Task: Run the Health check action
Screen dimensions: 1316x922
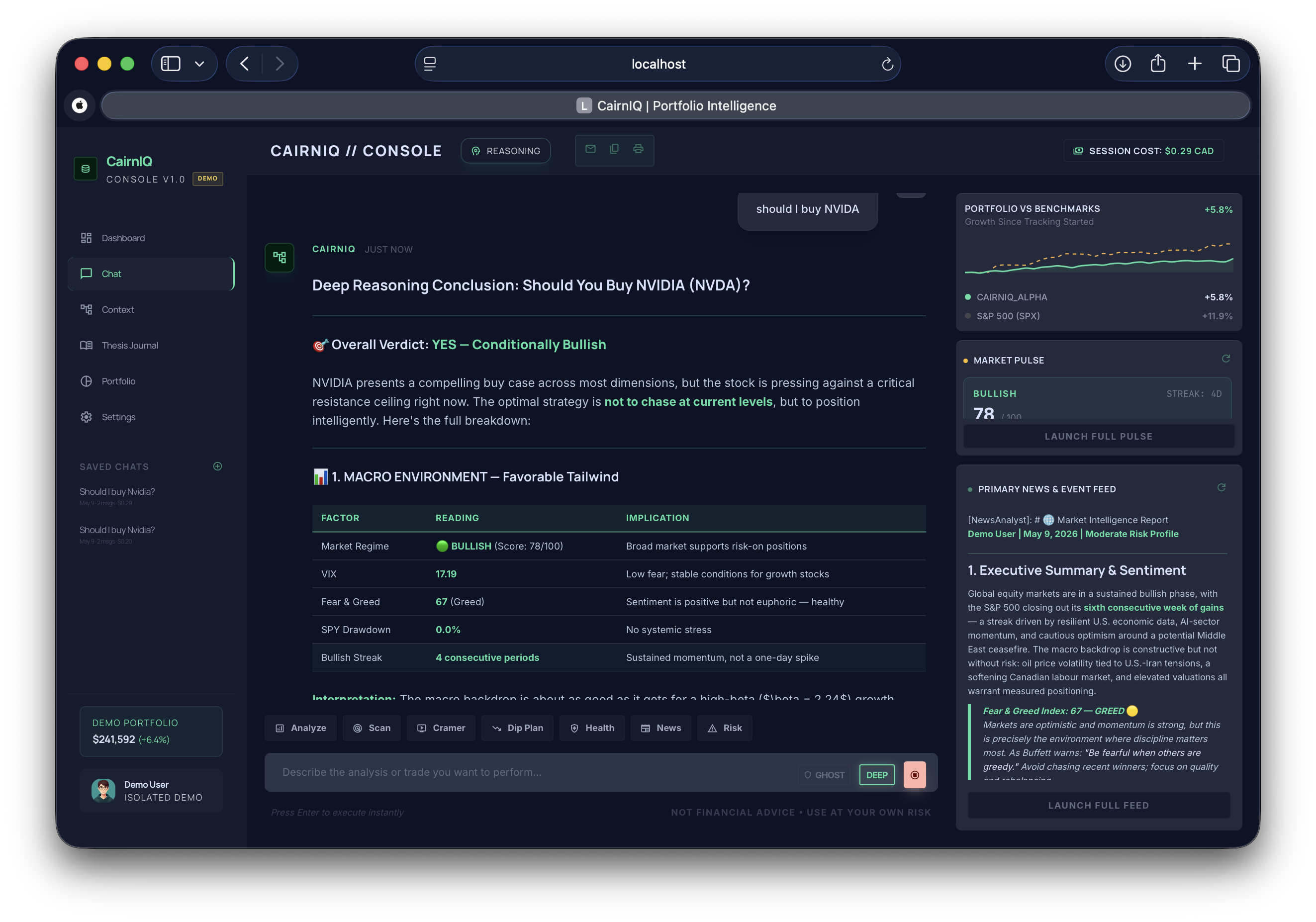Action: tap(592, 728)
